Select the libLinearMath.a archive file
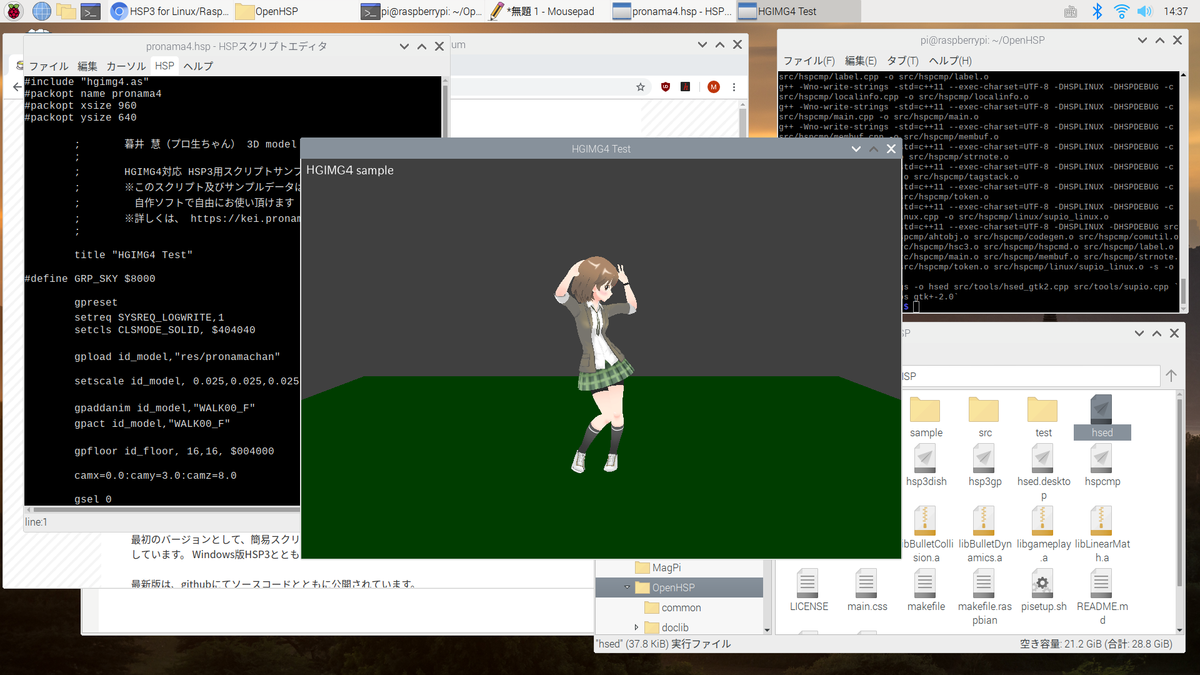The width and height of the screenshot is (1200, 675). click(1101, 534)
